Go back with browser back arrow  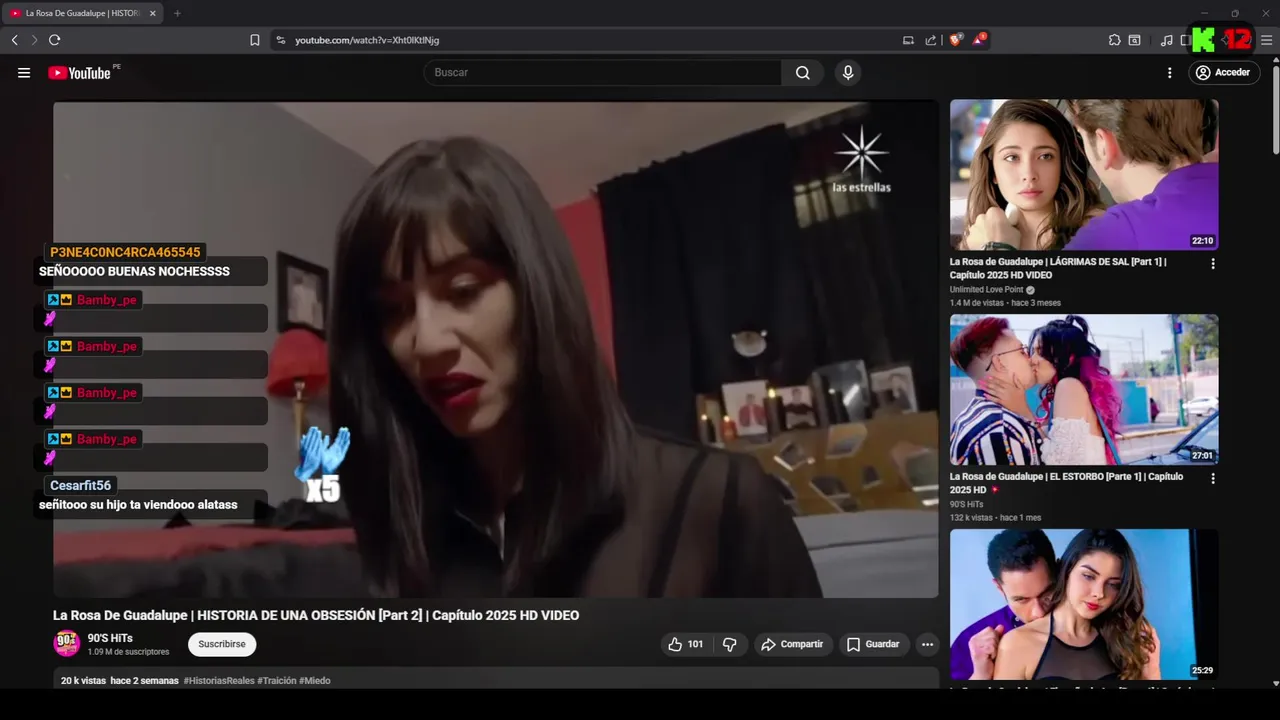[x=14, y=40]
